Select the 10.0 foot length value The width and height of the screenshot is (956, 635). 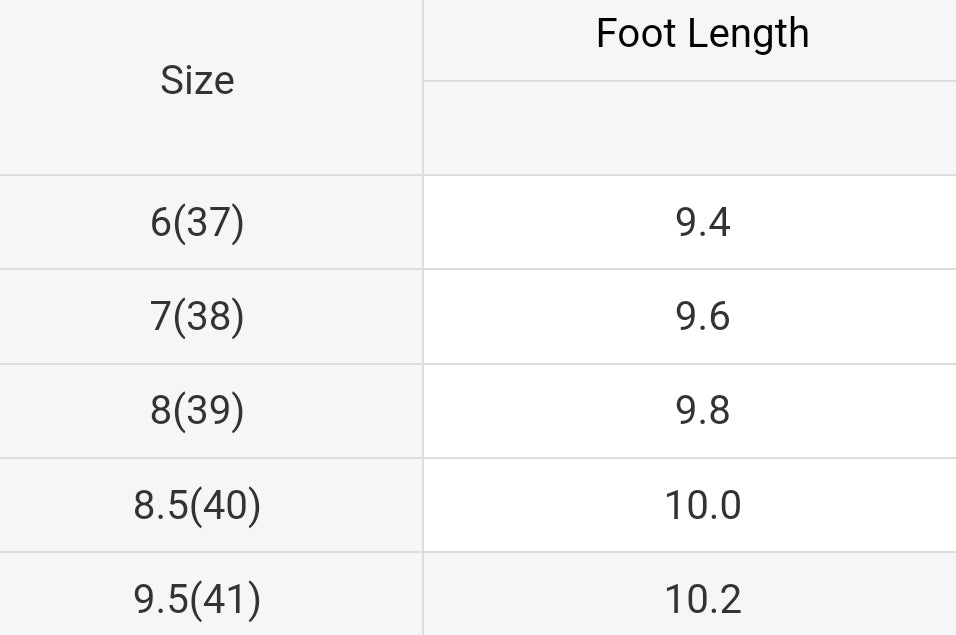point(703,505)
